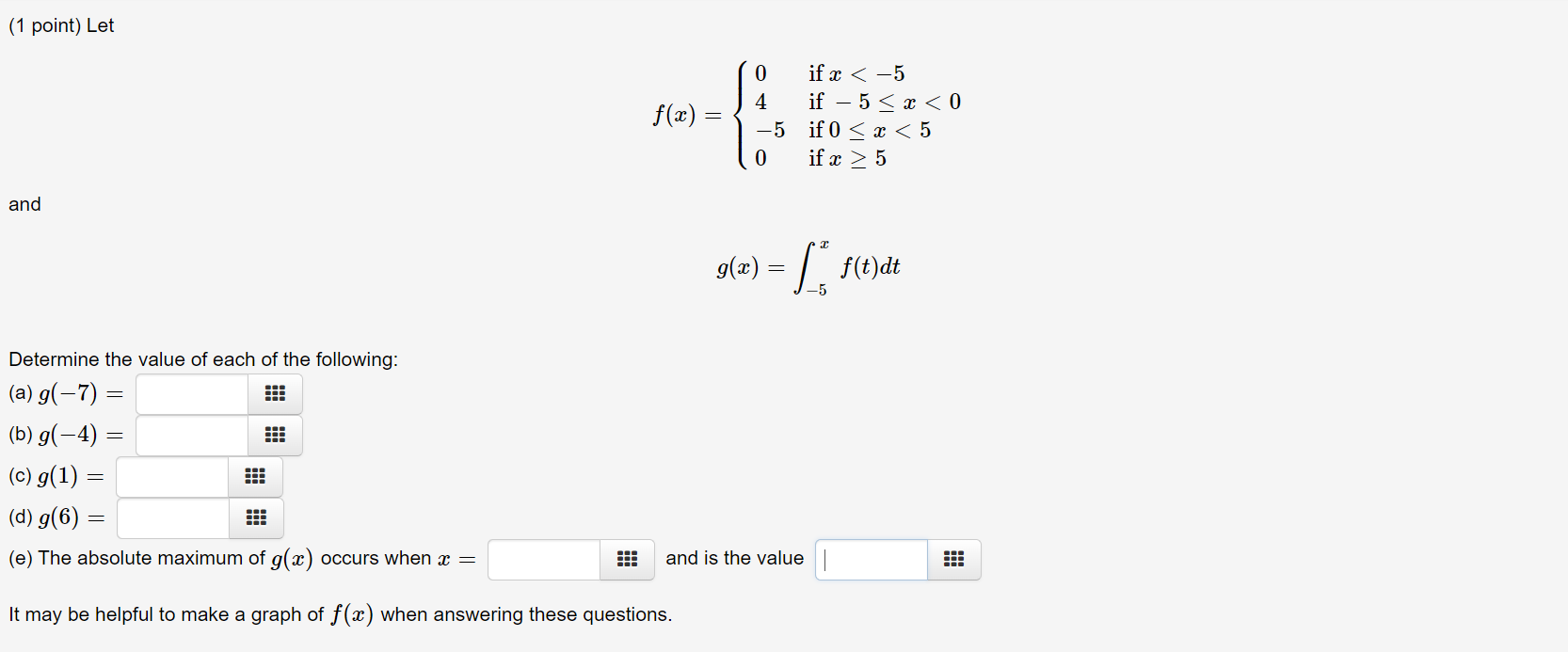Open the equation editor for the maximum value box
The width and height of the screenshot is (1568, 652).
[x=953, y=560]
